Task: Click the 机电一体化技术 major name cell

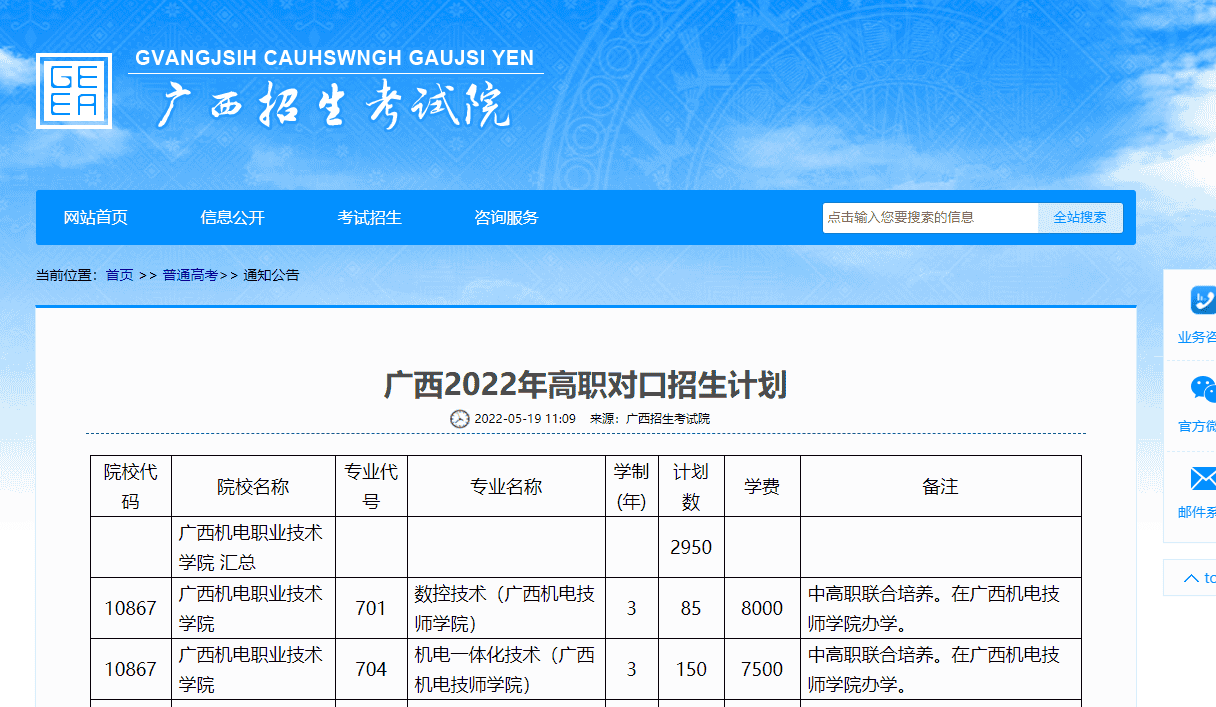Action: coord(506,669)
